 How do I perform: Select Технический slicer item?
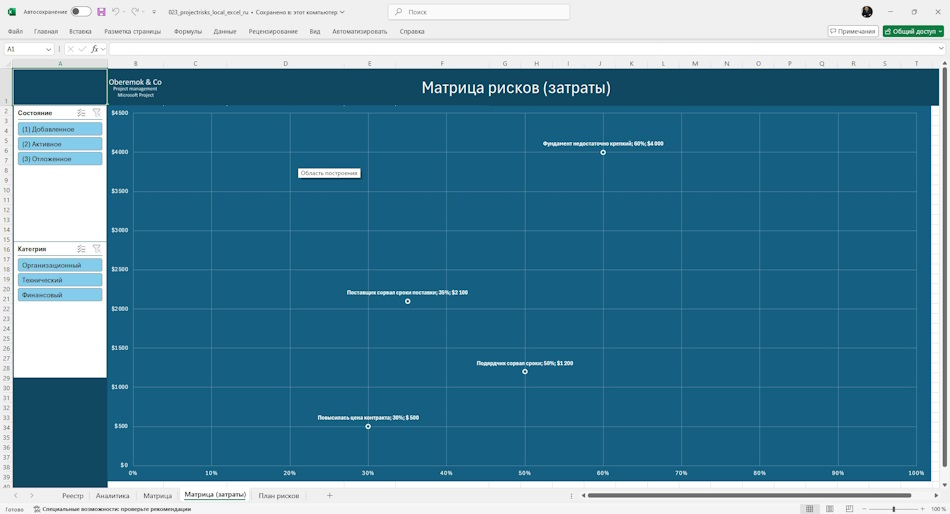(x=60, y=280)
